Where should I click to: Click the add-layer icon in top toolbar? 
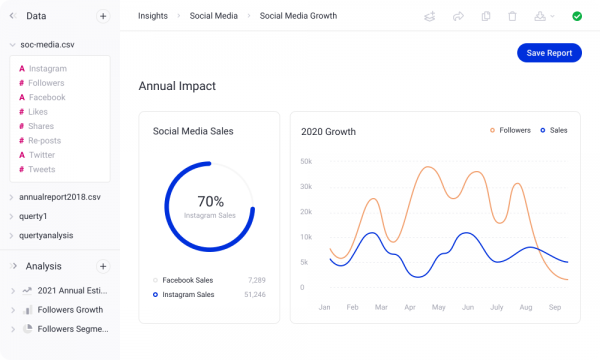click(x=430, y=16)
